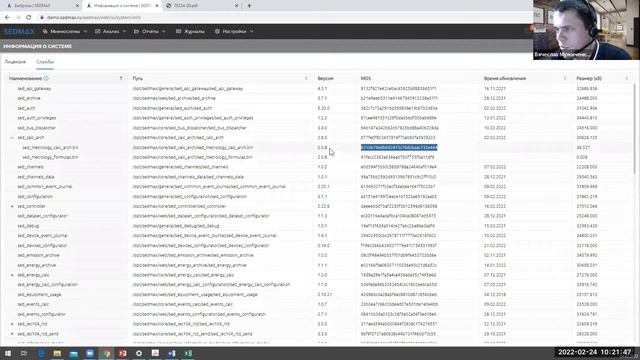Image resolution: width=640 pixels, height=360 pixels.
Task: Select the sed_configuration row name
Action: 35,196
